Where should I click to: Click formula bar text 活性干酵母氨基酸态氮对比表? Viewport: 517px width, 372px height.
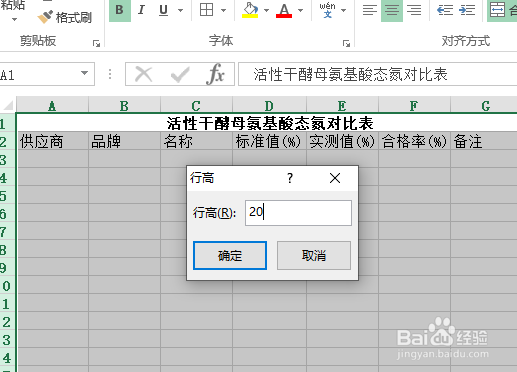[350, 74]
